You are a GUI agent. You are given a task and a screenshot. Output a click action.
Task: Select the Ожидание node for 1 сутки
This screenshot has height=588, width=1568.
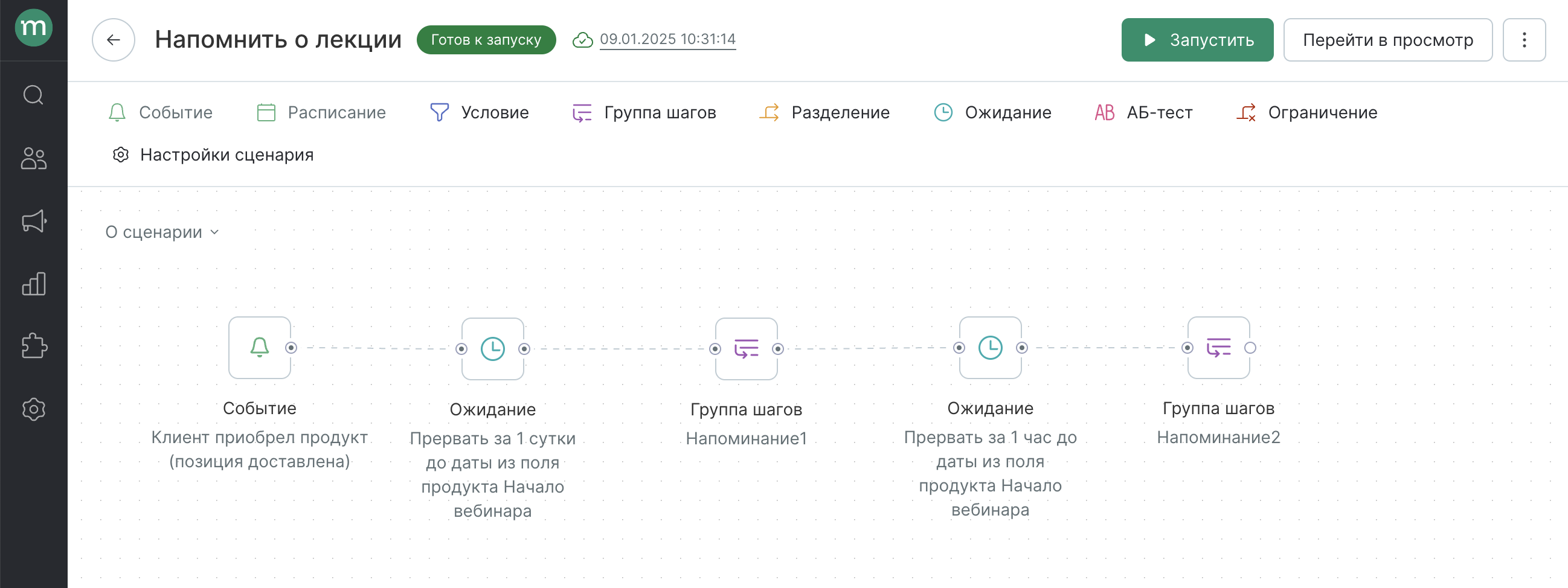(493, 349)
